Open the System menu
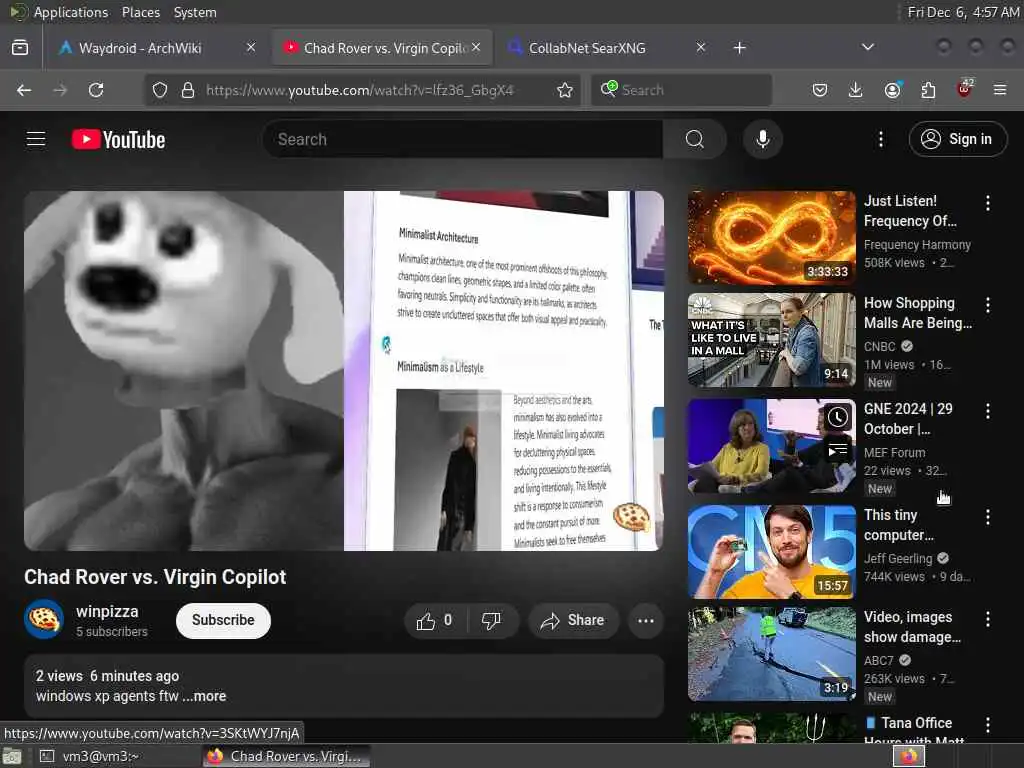The image size is (1024, 768). point(195,12)
